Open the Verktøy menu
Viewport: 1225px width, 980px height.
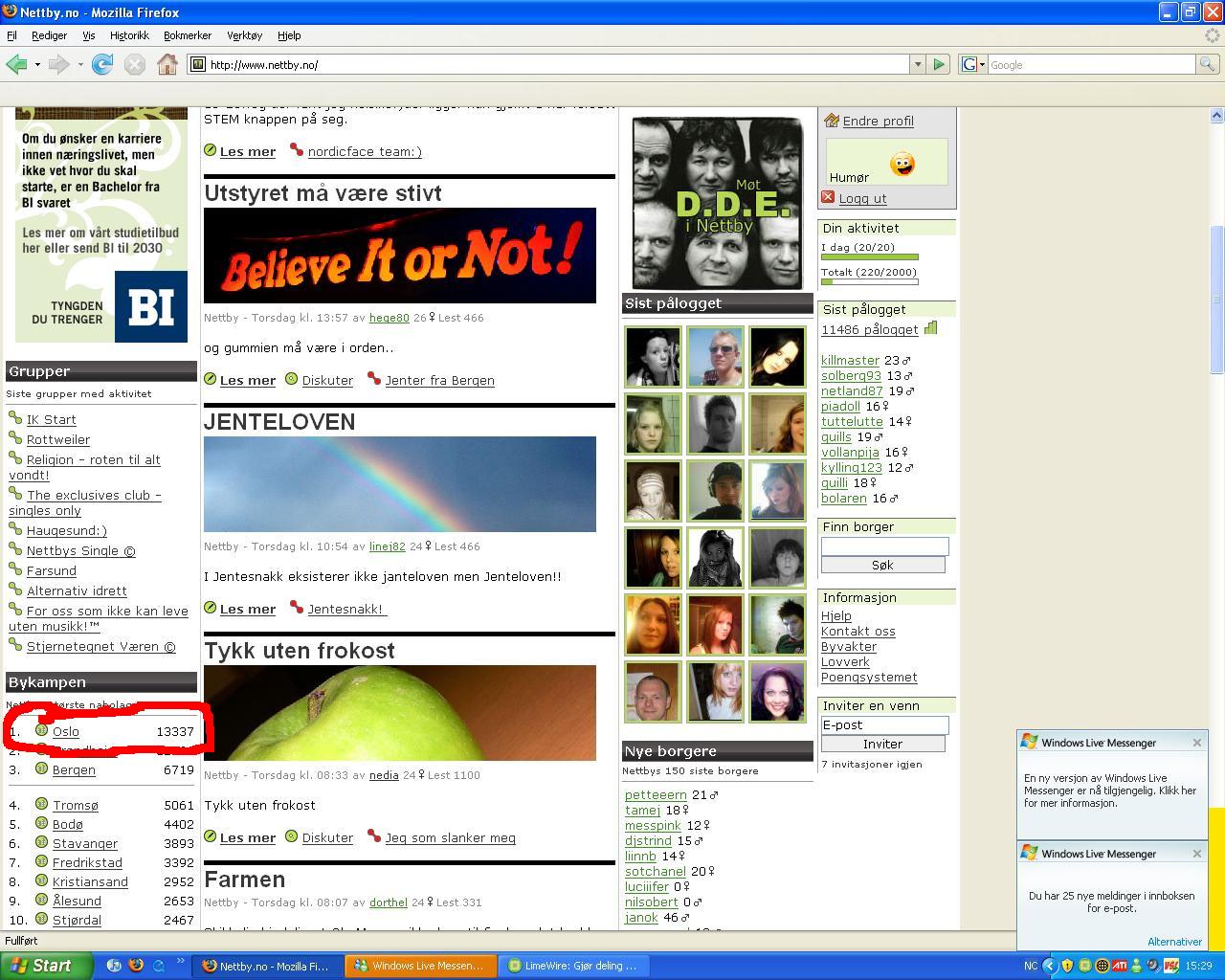[244, 35]
